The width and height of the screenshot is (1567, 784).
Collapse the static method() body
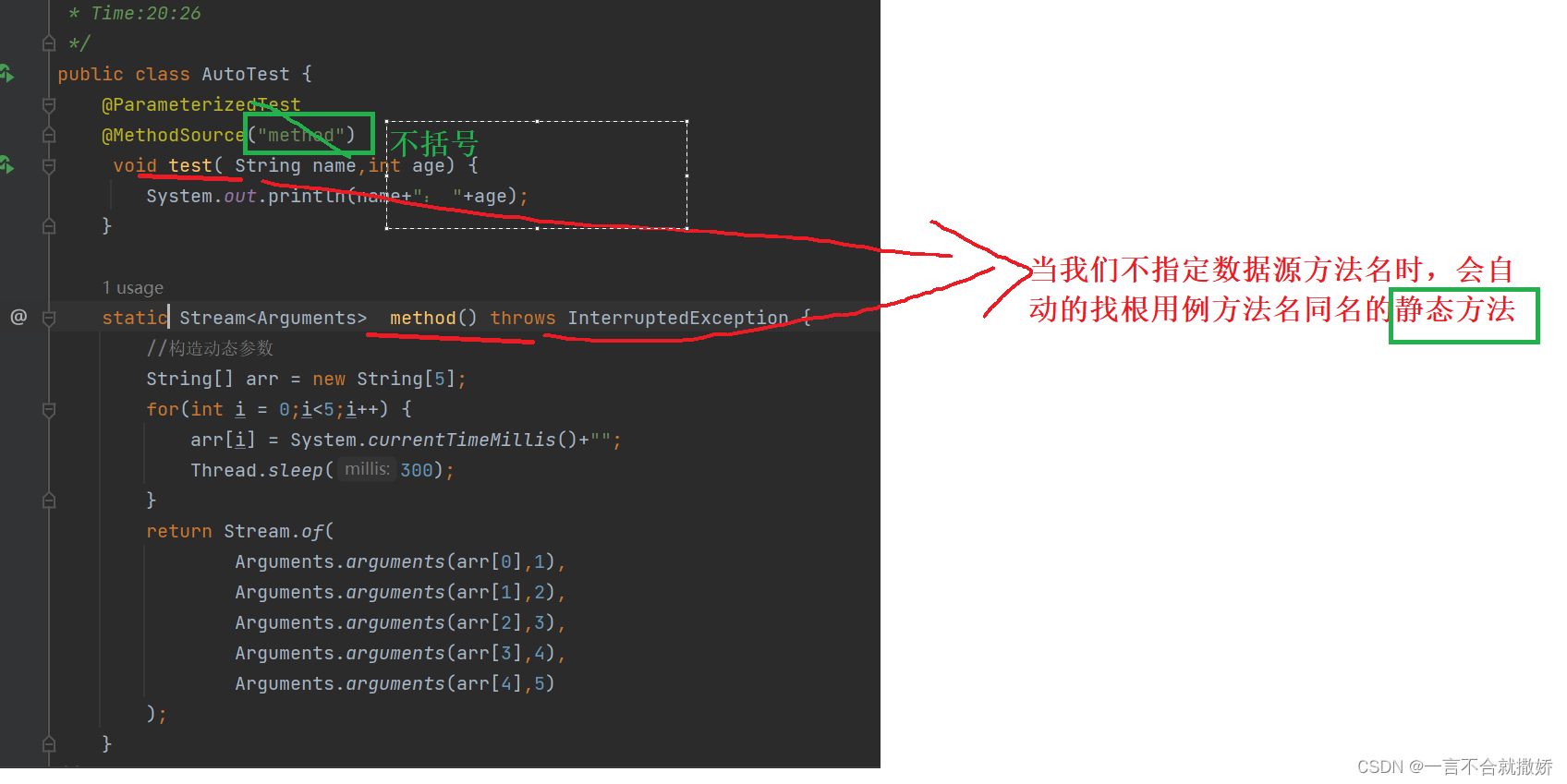tap(49, 318)
